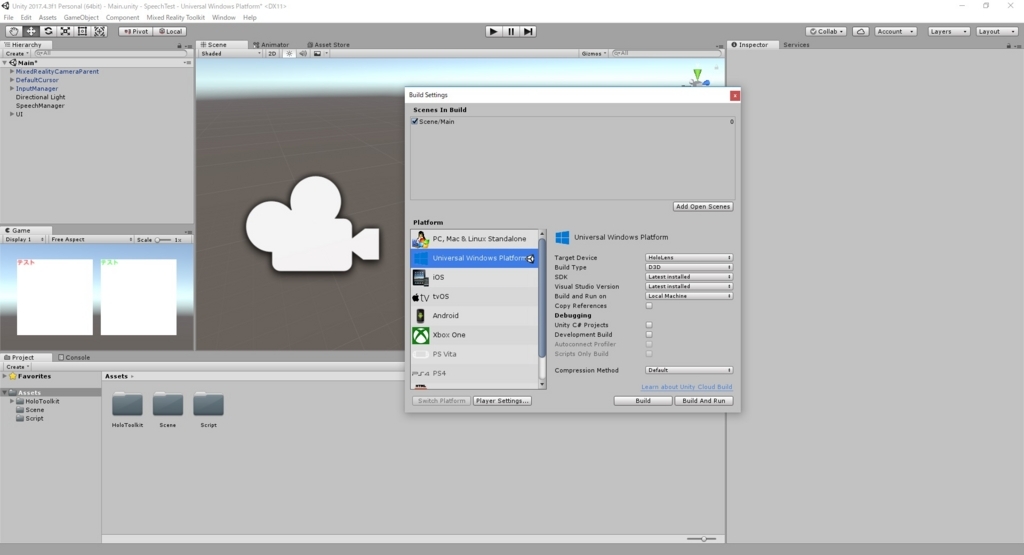
Task: Toggle scene audio speaker icon
Action: [303, 54]
